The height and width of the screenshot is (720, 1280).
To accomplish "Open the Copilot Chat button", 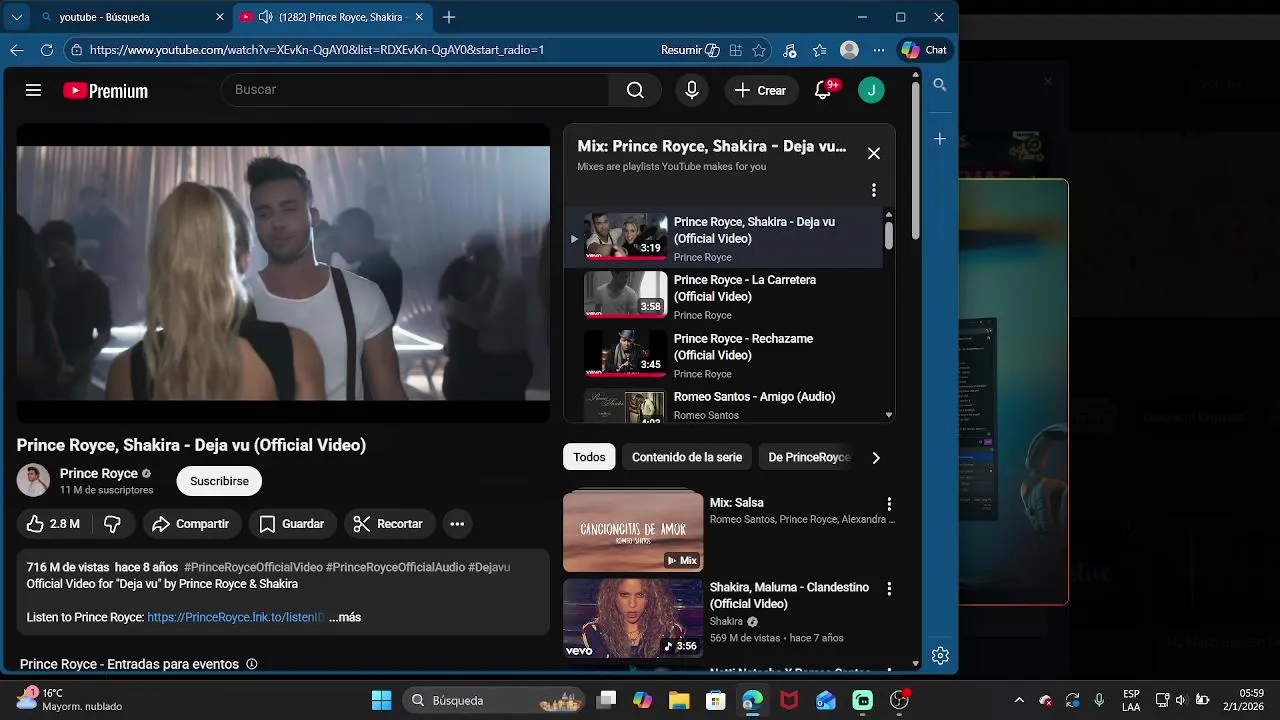I will tap(924, 50).
